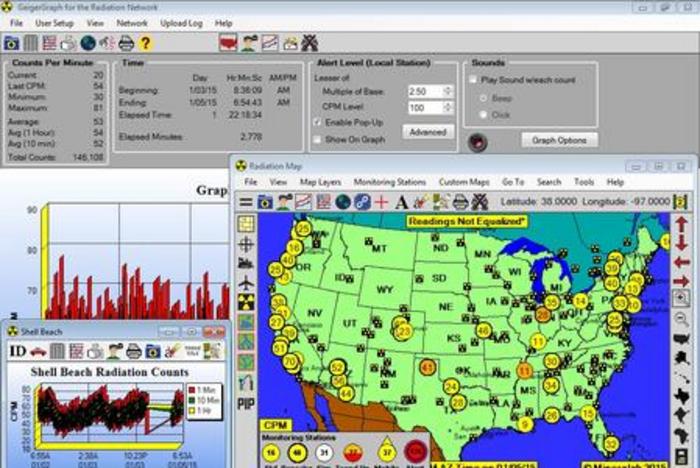Screen dimensions: 700x468
Task: Open the Network menu
Action: click(132, 23)
